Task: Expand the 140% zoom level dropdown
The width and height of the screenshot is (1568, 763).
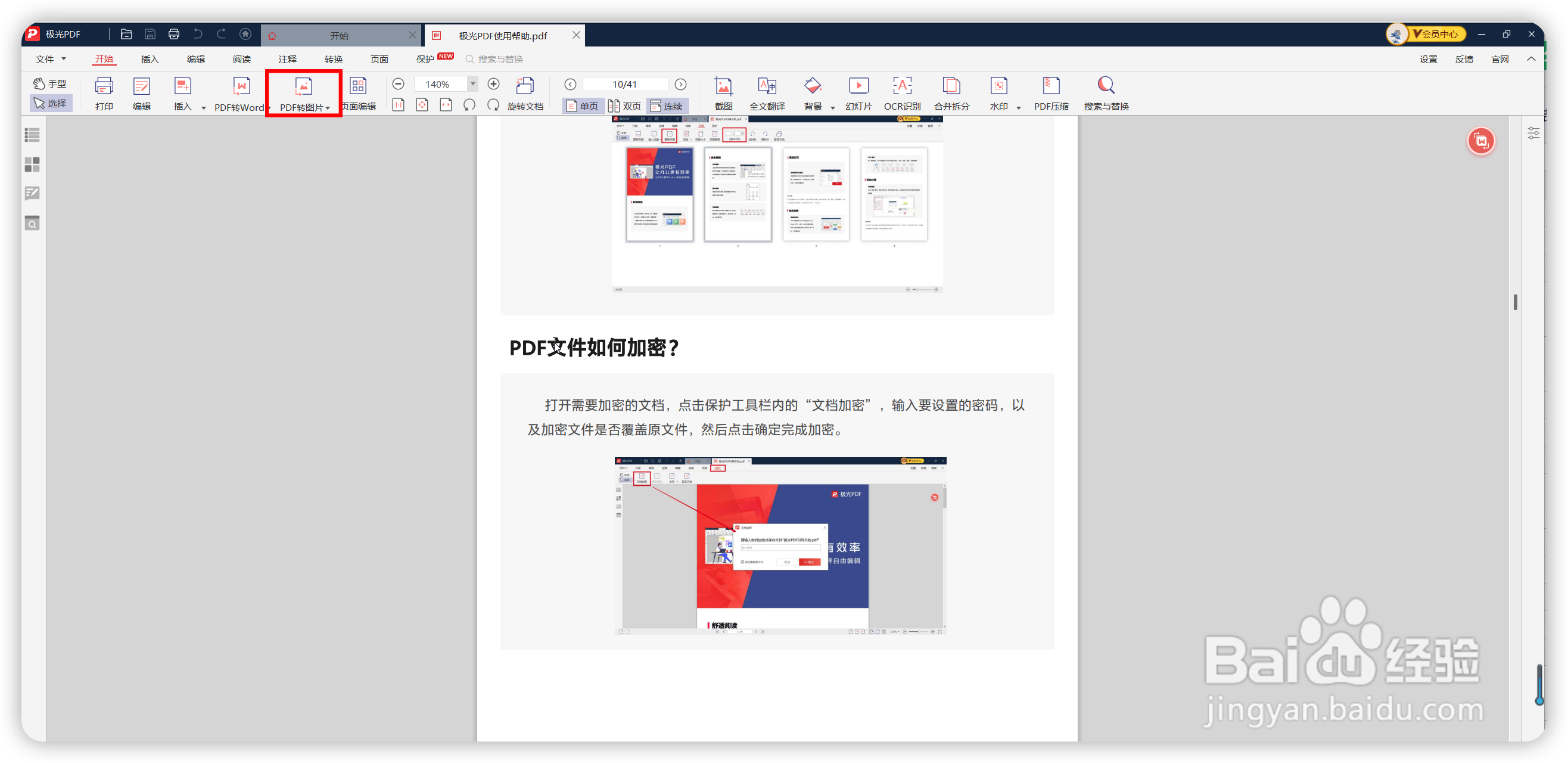Action: pos(473,84)
